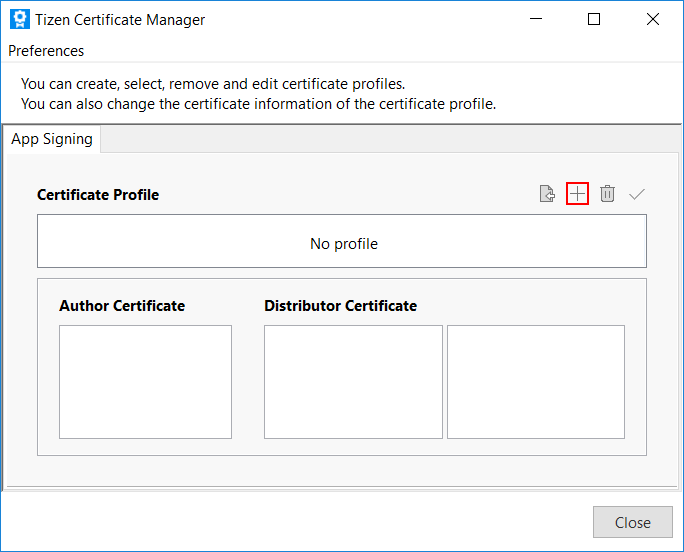684x552 pixels.
Task: Select the 'No profile' list area
Action: click(x=342, y=242)
